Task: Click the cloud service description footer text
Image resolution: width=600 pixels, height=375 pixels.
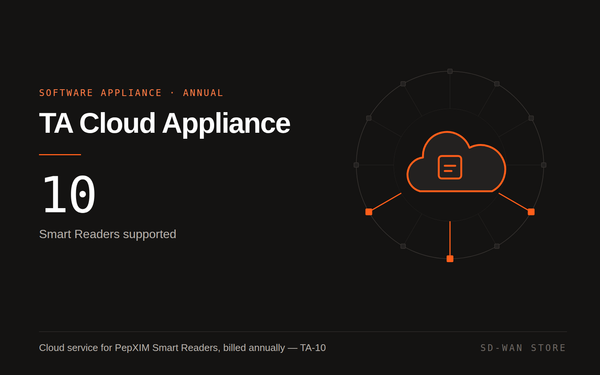Action: point(183,348)
